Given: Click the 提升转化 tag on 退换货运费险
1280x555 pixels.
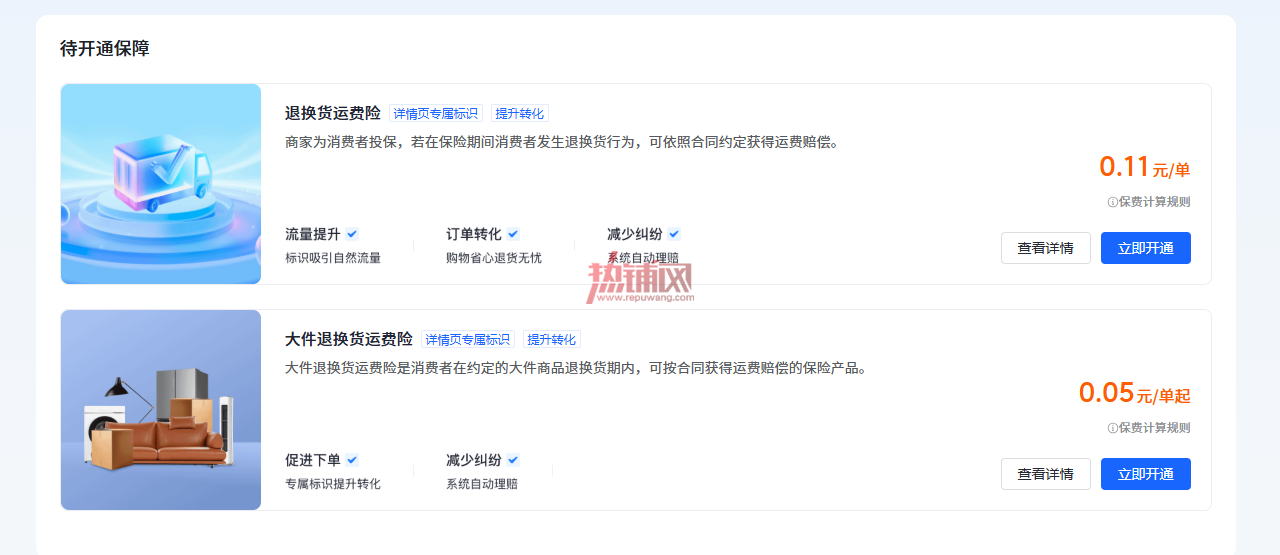Looking at the screenshot, I should pos(520,114).
